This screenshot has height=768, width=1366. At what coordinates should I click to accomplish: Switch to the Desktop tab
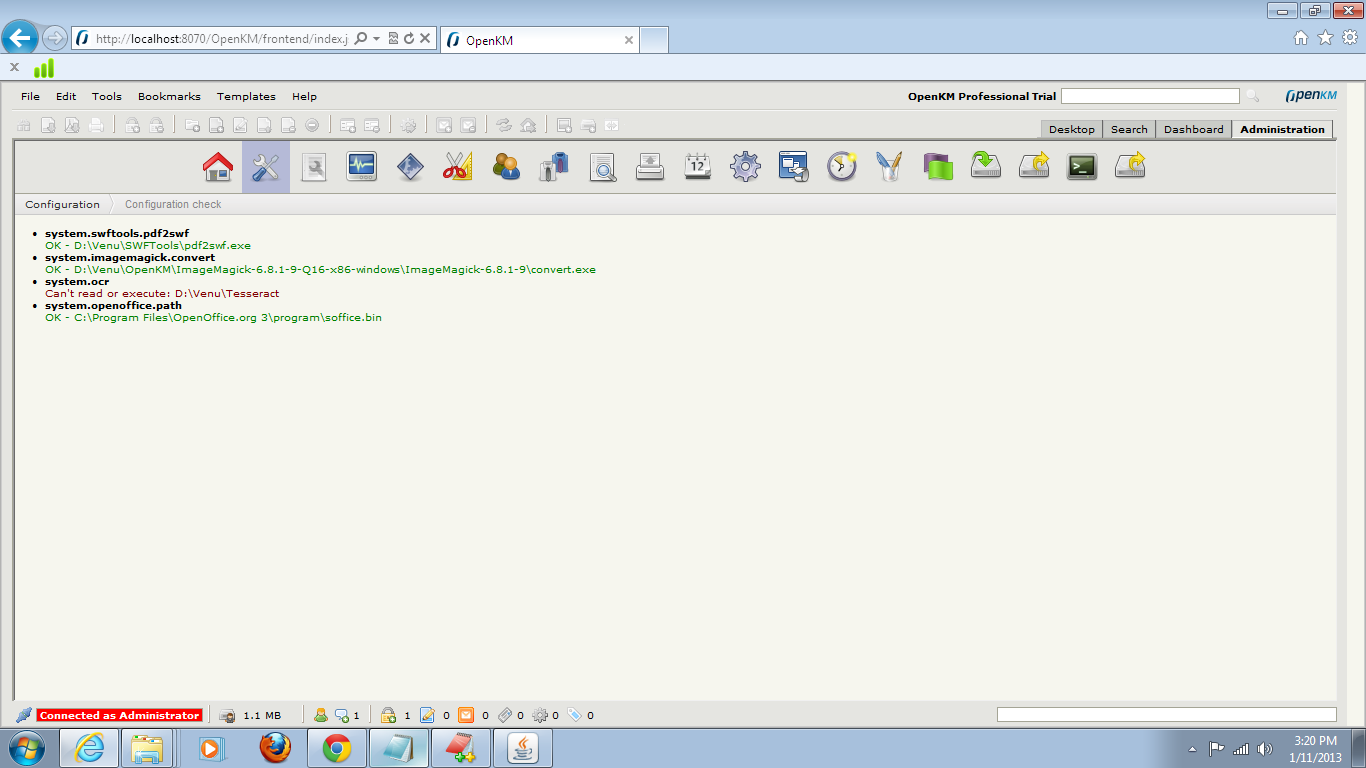(x=1071, y=129)
